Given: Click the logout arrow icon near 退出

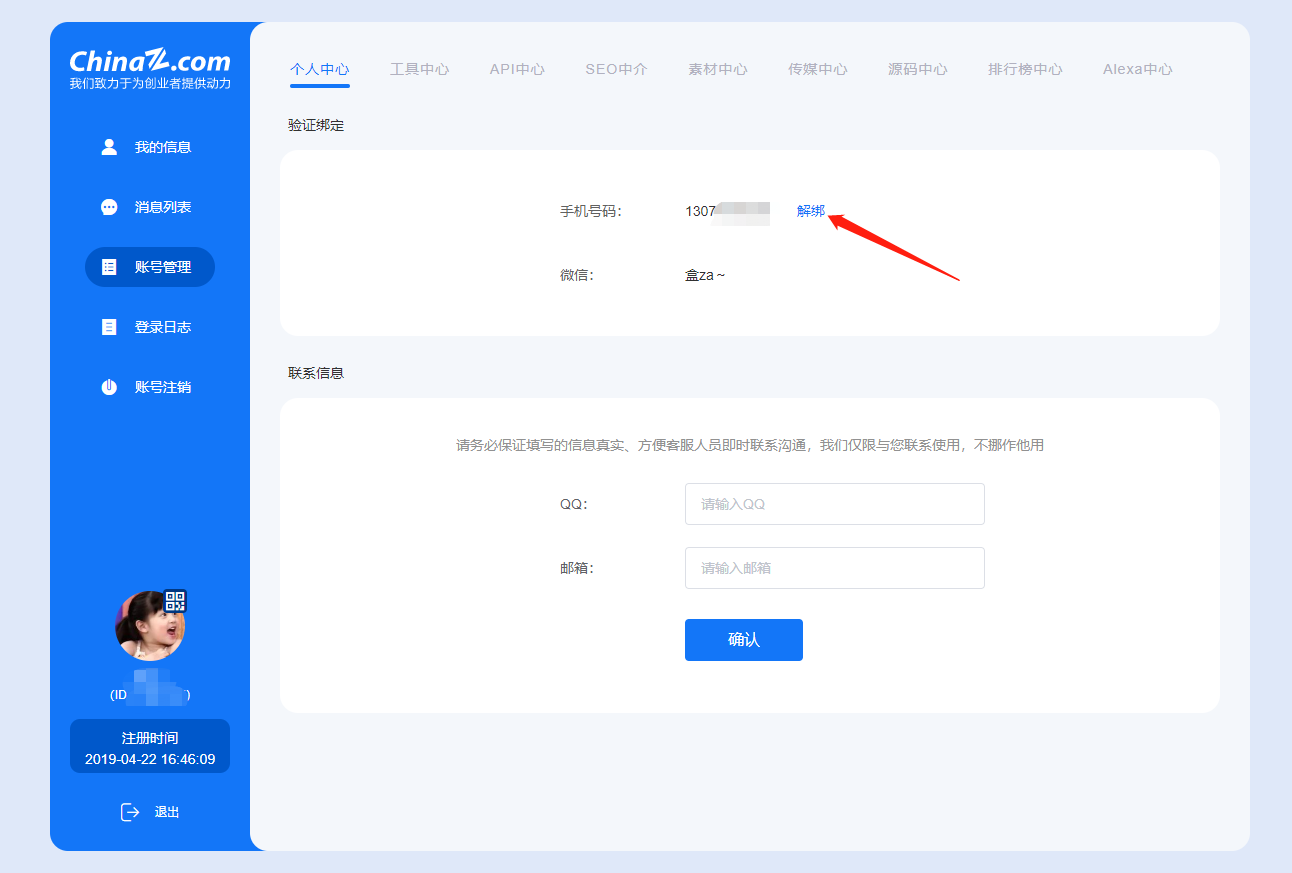Looking at the screenshot, I should 130,812.
